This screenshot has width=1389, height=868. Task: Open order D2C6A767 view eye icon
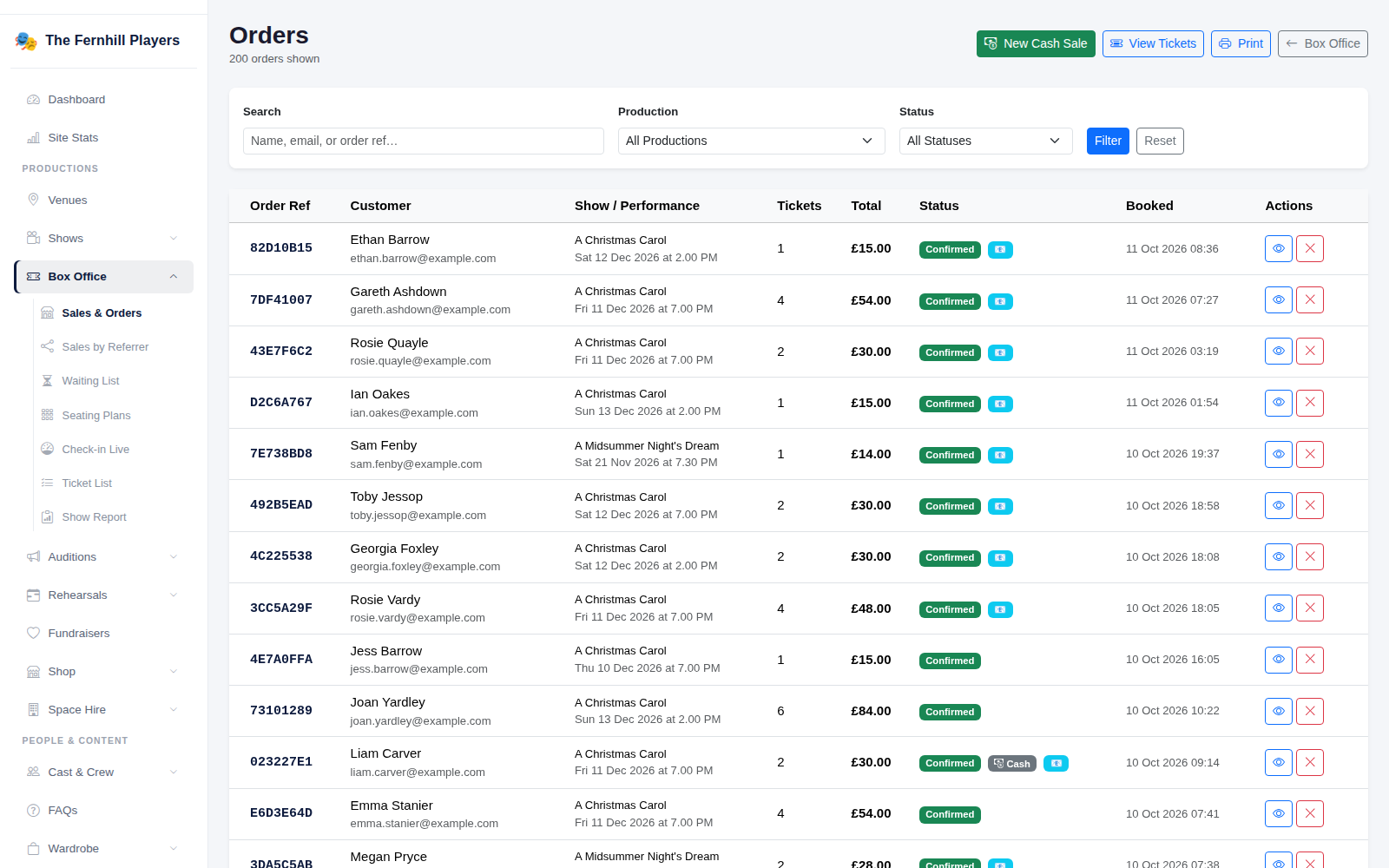click(x=1279, y=403)
